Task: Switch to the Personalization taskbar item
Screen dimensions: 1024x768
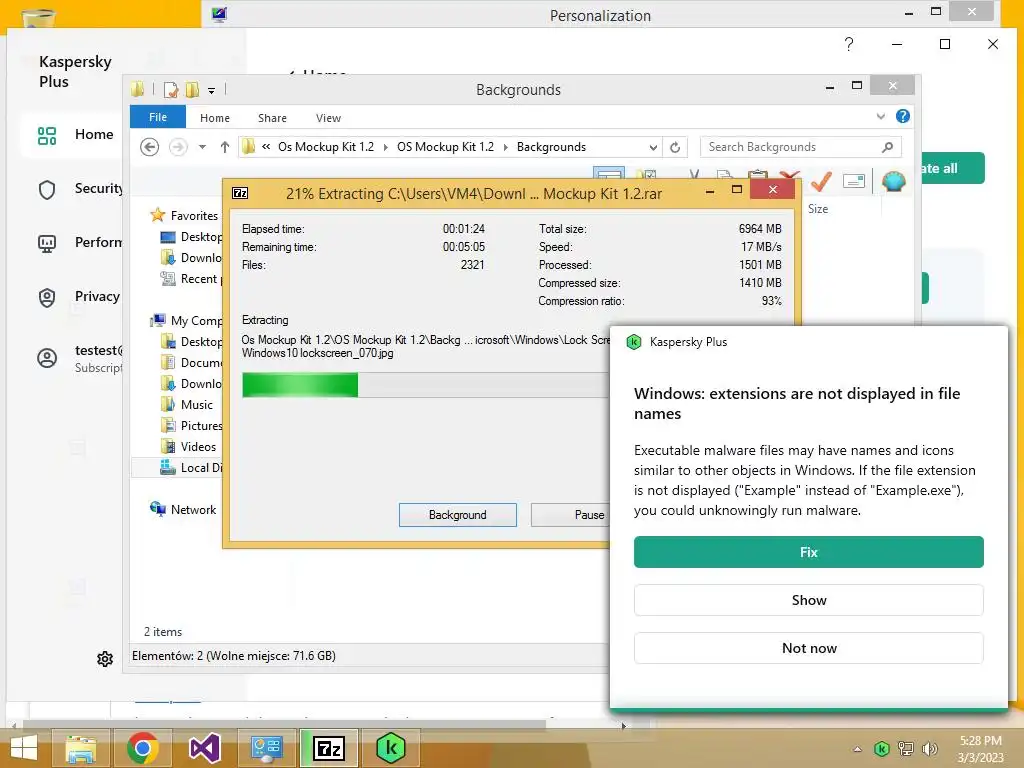Action: (266, 748)
